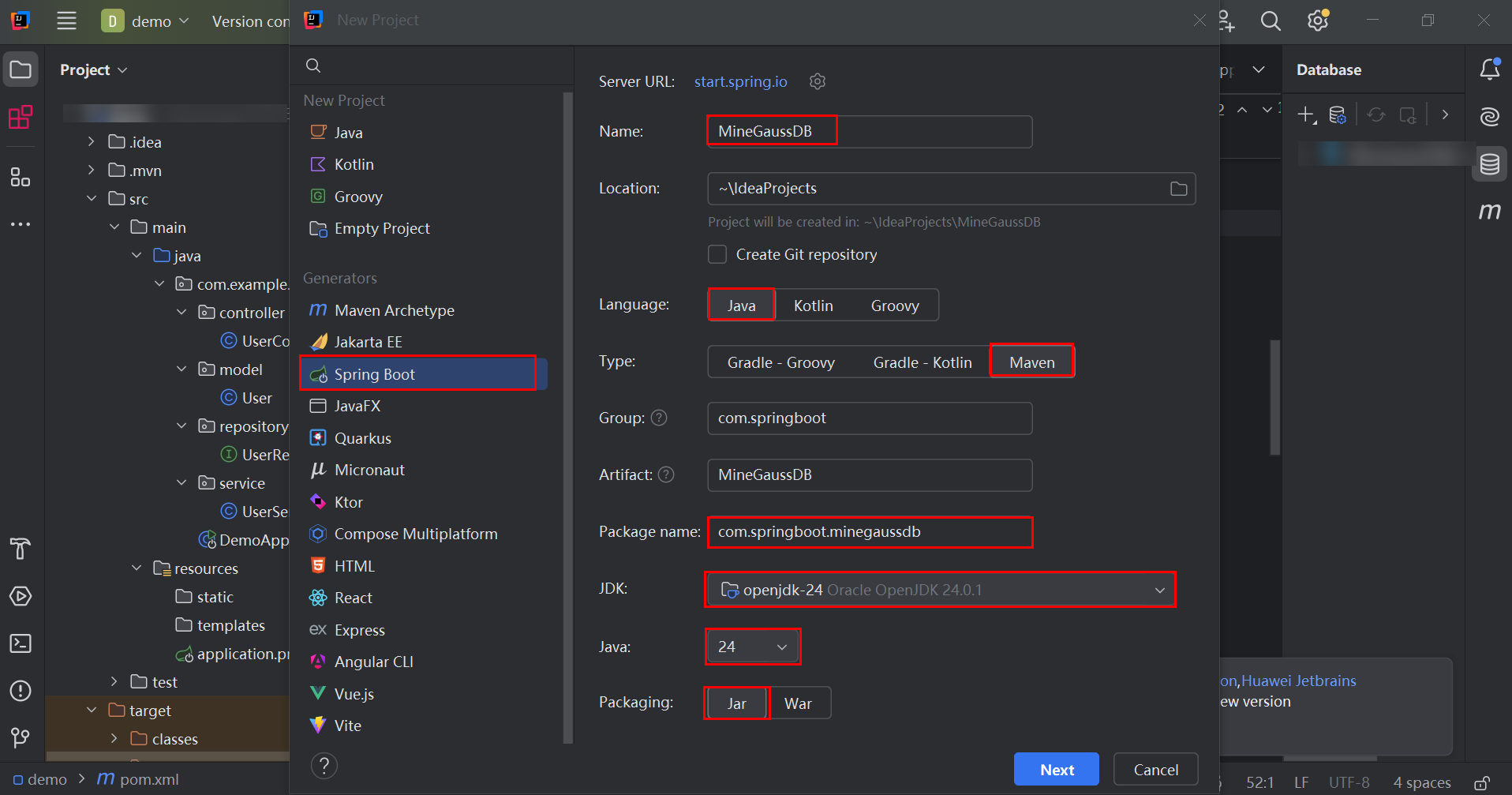Expand the .mvn folder
This screenshot has height=795, width=1512.
91,171
